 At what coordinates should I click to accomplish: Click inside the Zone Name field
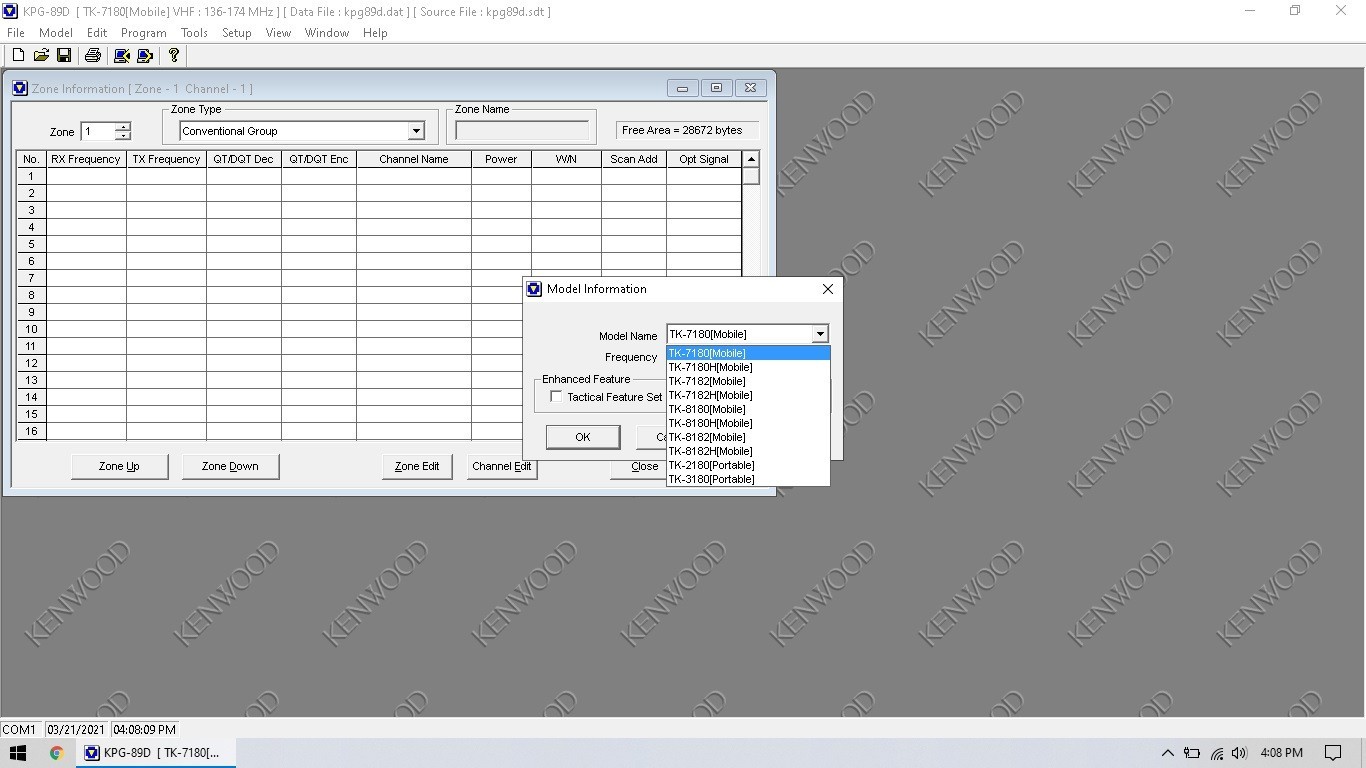[521, 128]
